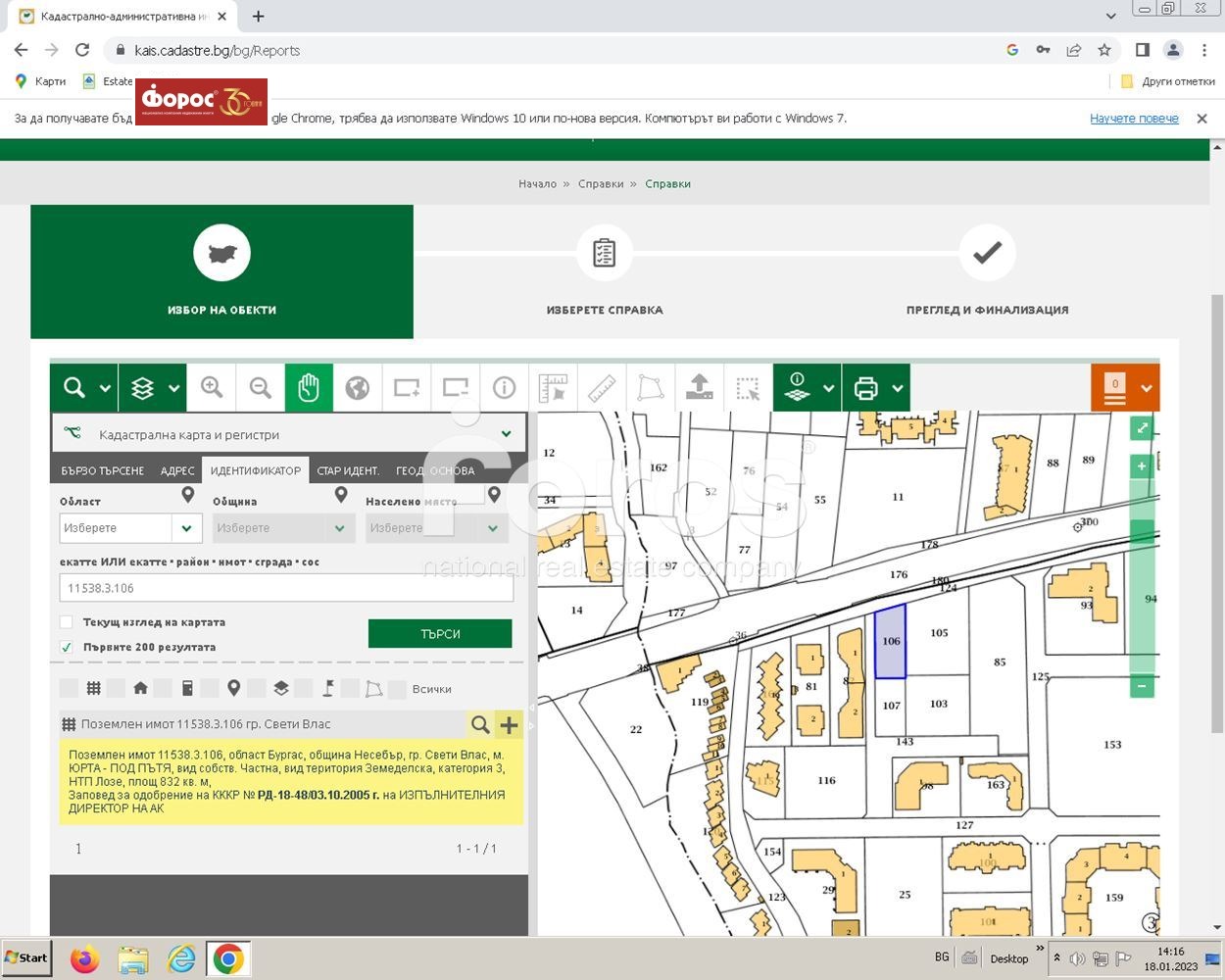Toggle the building house filter checkbox
The height and width of the screenshot is (980, 1225).
click(x=116, y=689)
